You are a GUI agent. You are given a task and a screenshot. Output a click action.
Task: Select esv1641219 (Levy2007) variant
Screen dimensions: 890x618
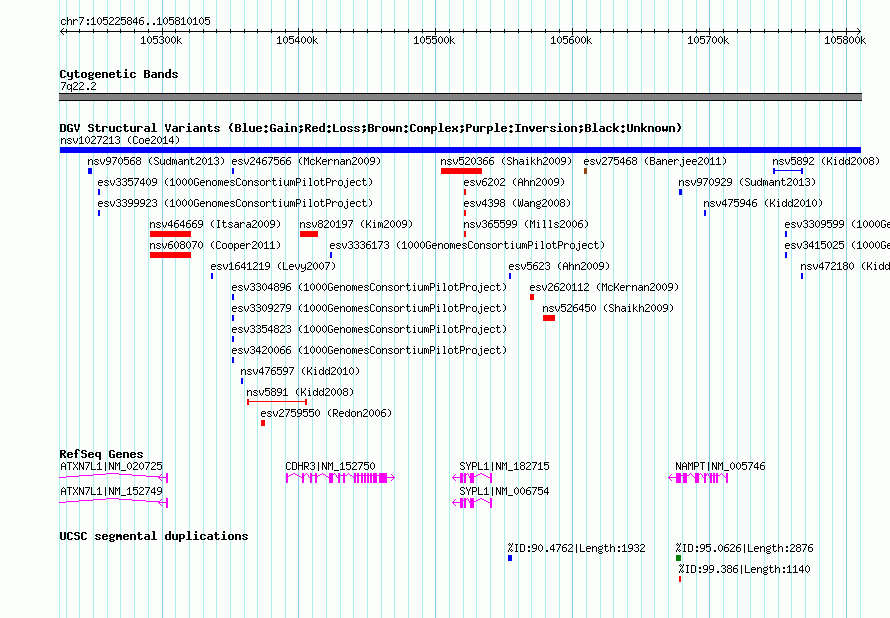pos(273,266)
